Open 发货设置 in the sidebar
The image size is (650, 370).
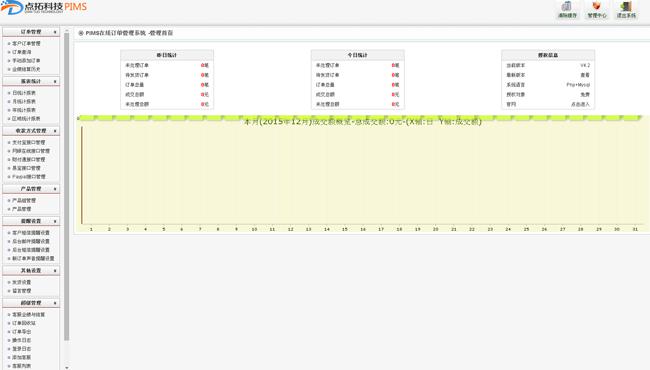(x=22, y=282)
